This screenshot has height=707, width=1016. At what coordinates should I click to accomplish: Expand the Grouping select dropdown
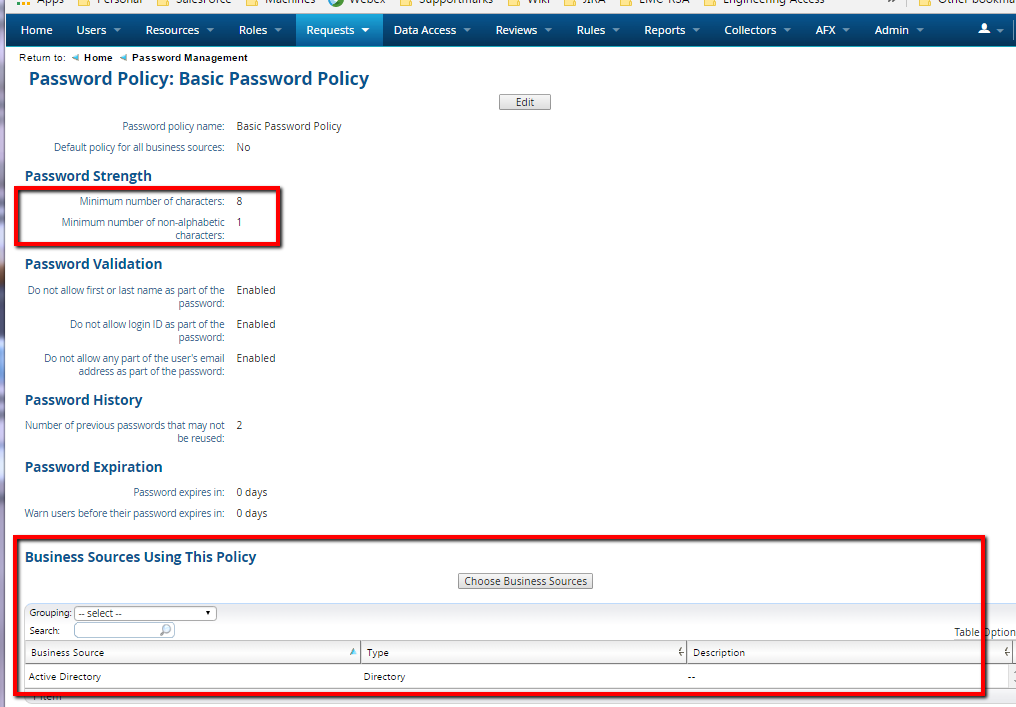coord(145,613)
